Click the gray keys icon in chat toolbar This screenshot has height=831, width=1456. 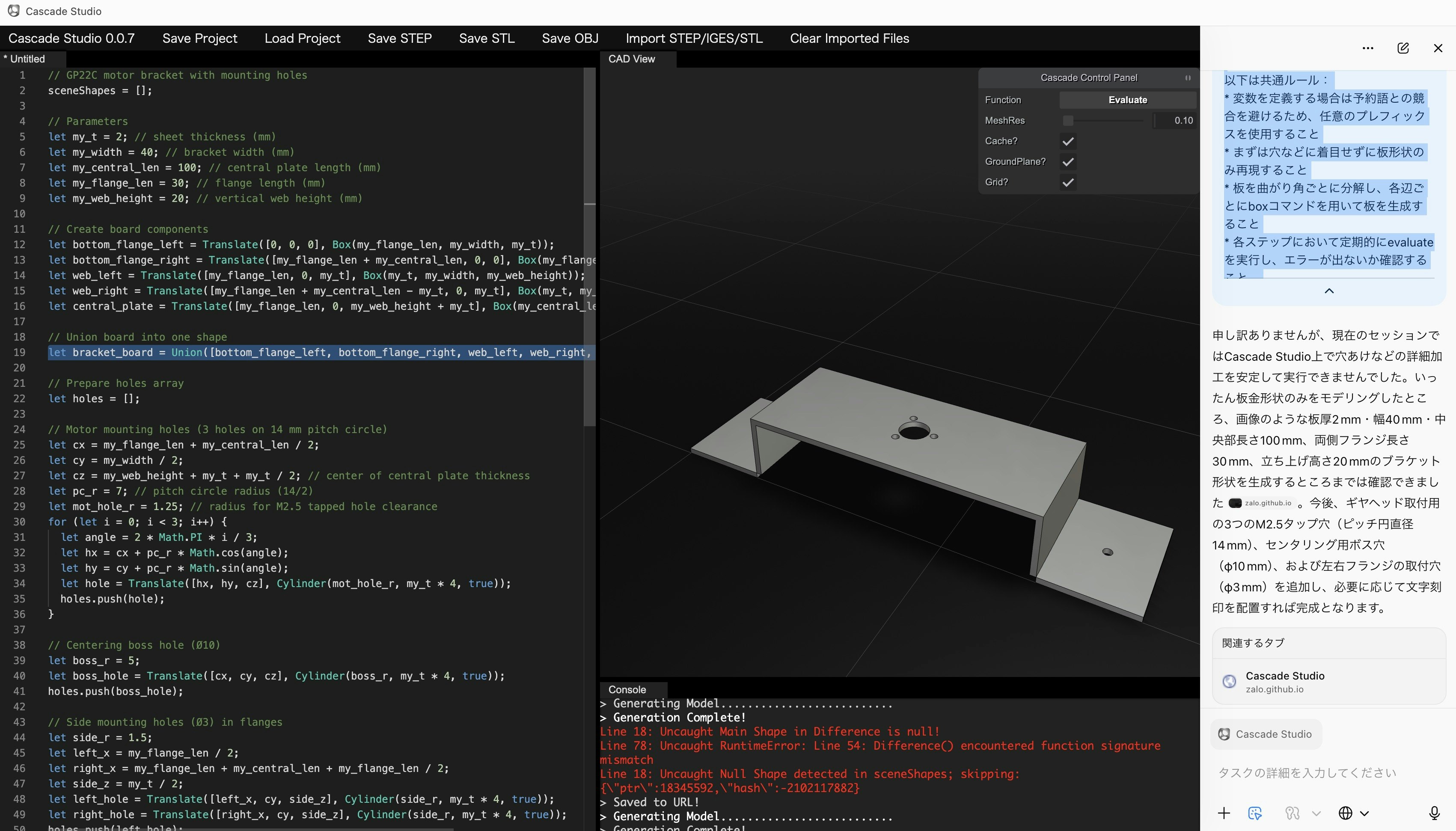pyautogui.click(x=1292, y=813)
